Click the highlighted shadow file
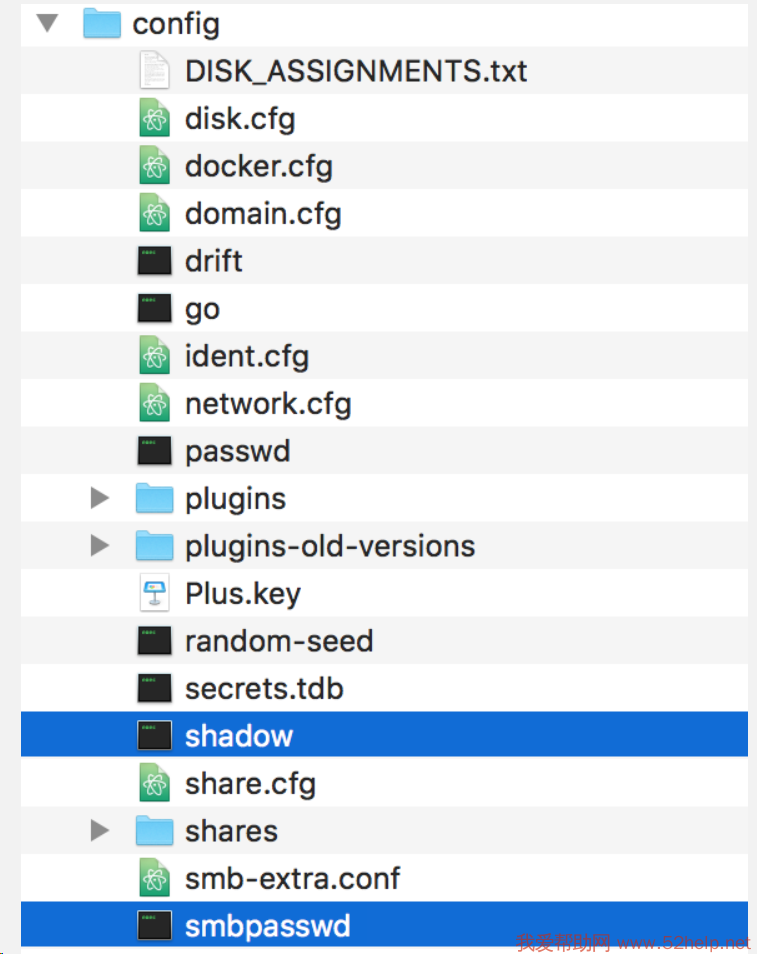Image resolution: width=757 pixels, height=954 pixels. (239, 736)
